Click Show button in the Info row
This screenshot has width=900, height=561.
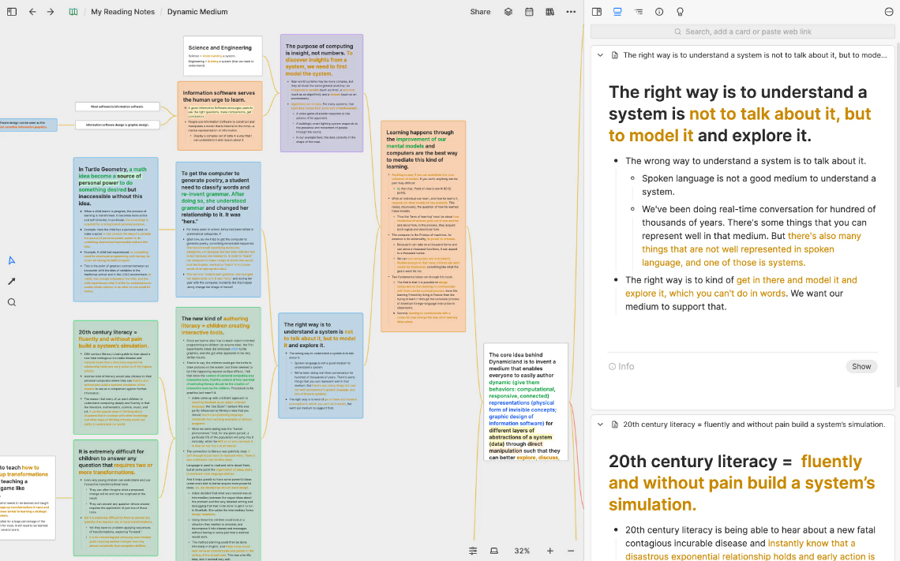click(861, 366)
